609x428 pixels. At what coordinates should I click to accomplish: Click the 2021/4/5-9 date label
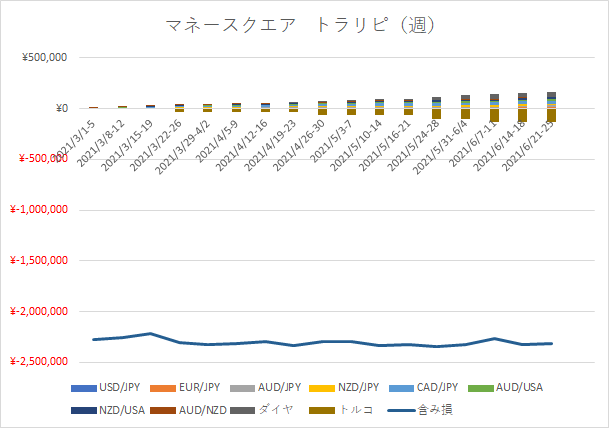pyautogui.click(x=216, y=141)
